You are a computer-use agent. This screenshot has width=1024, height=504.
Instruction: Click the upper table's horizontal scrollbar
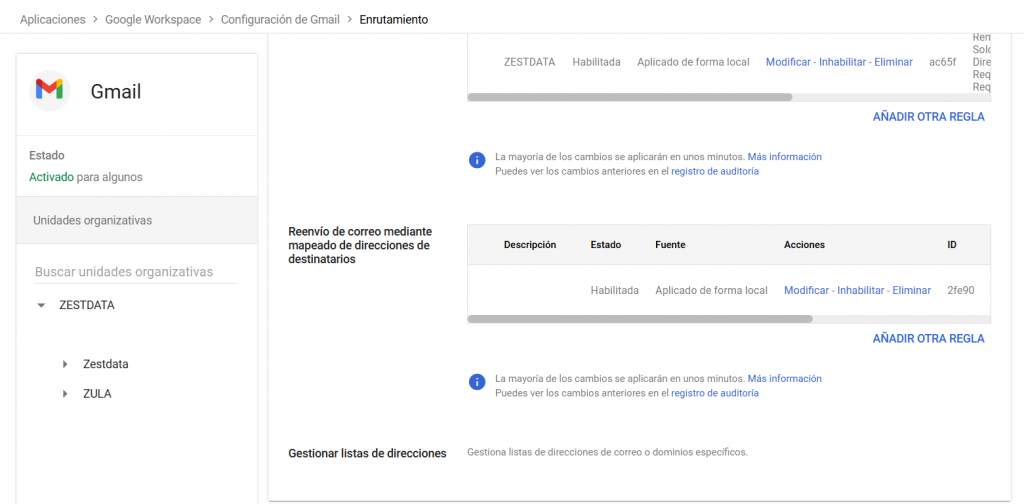(x=630, y=97)
